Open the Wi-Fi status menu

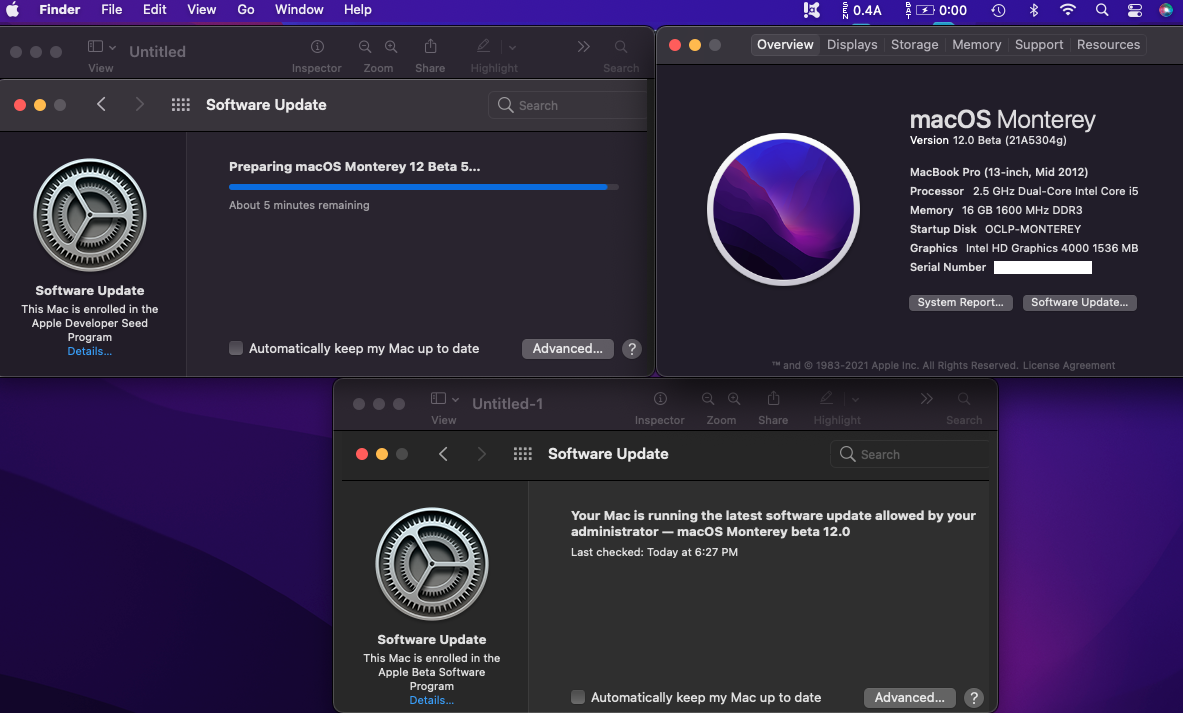[x=1068, y=10]
